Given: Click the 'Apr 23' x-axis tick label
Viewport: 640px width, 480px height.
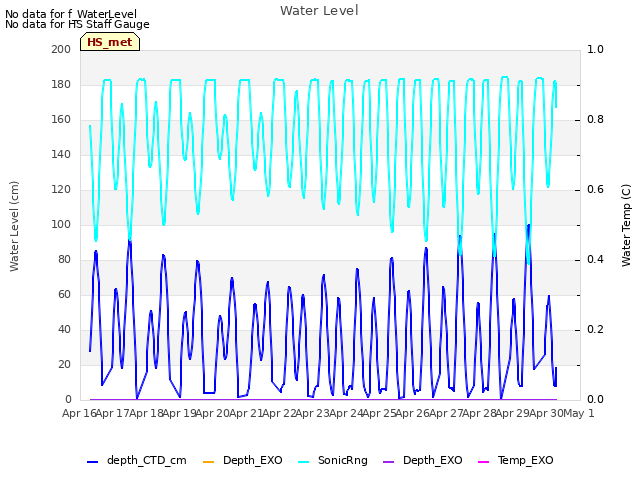Looking at the screenshot, I should pos(312,413).
